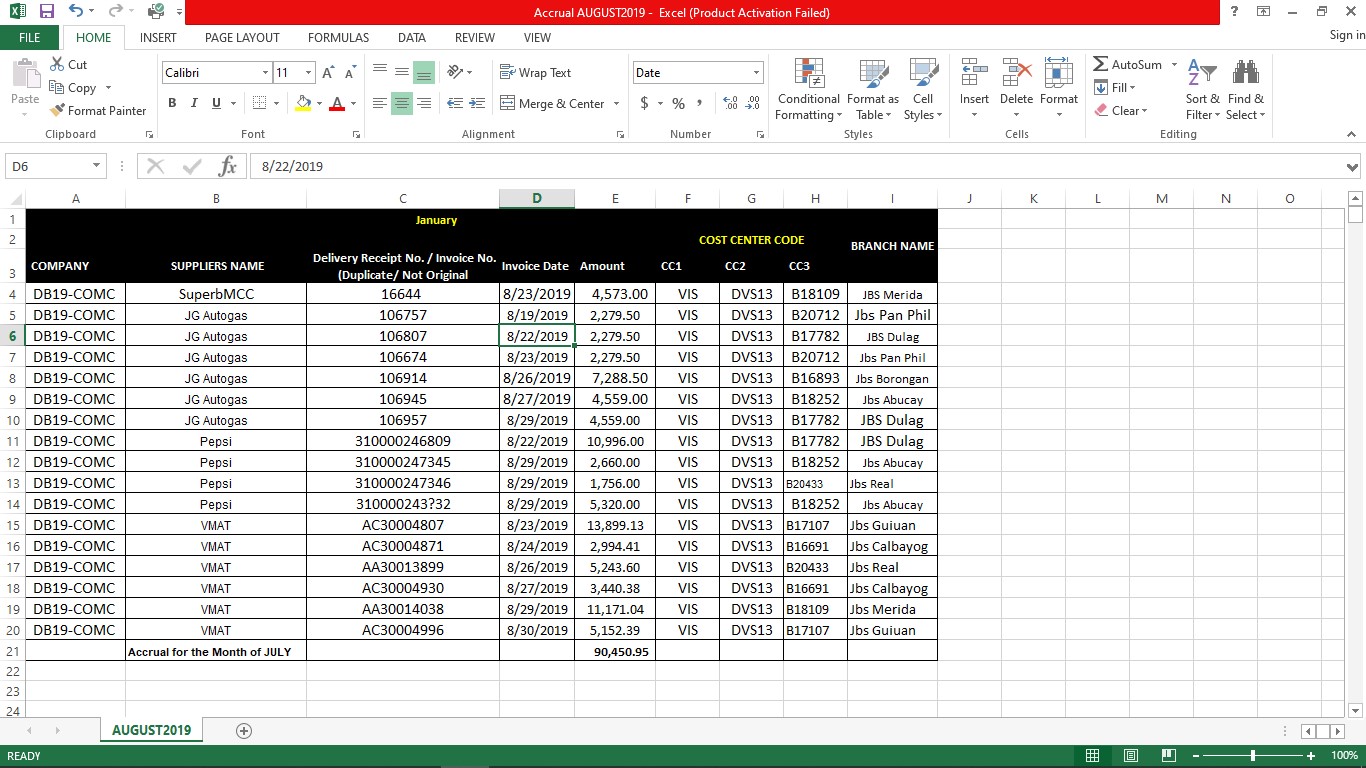This screenshot has width=1366, height=768.
Task: Open Find & Select binoculars
Action: (x=1246, y=89)
